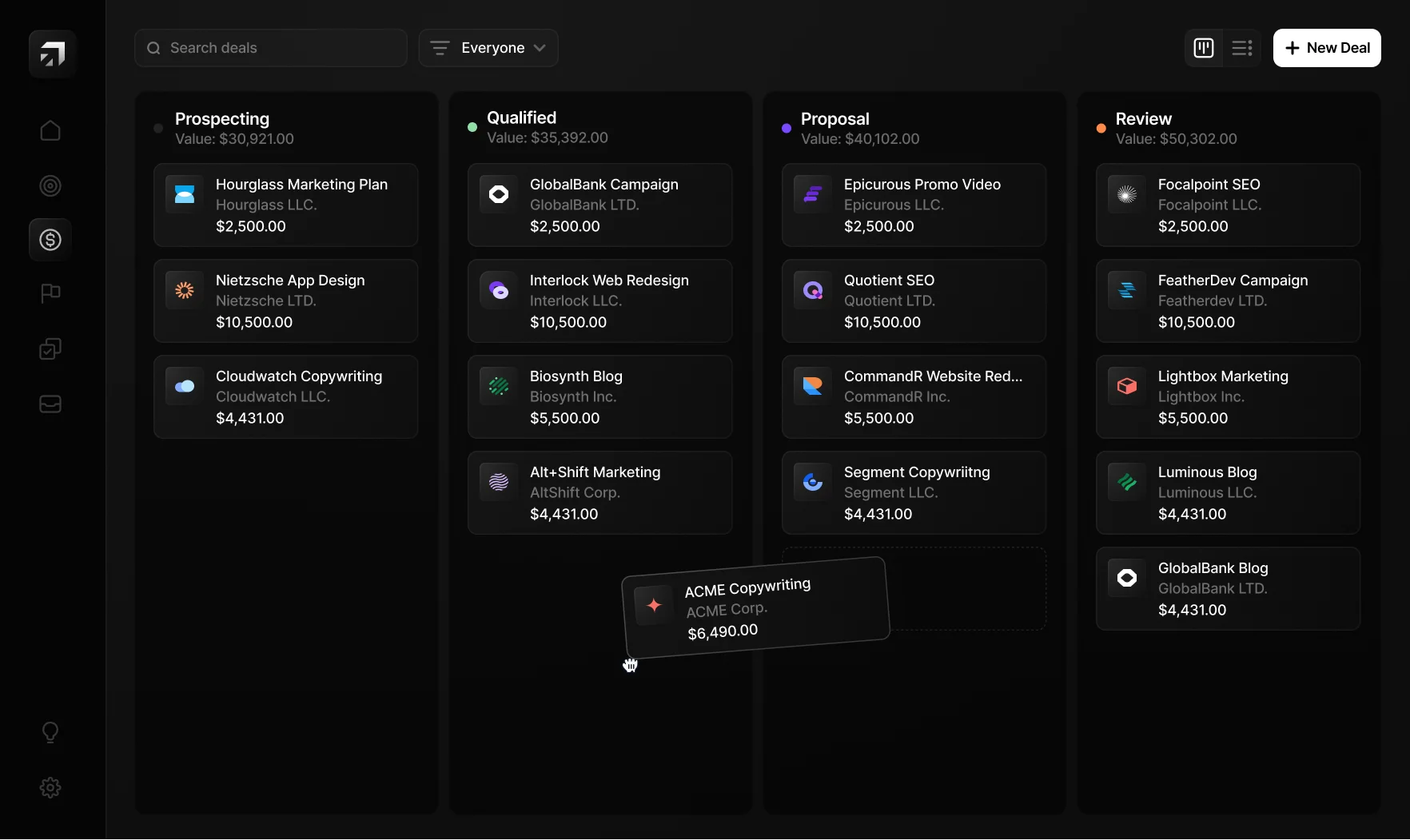The image size is (1410, 840).
Task: Open the inbox icon in the sidebar
Action: click(x=50, y=404)
